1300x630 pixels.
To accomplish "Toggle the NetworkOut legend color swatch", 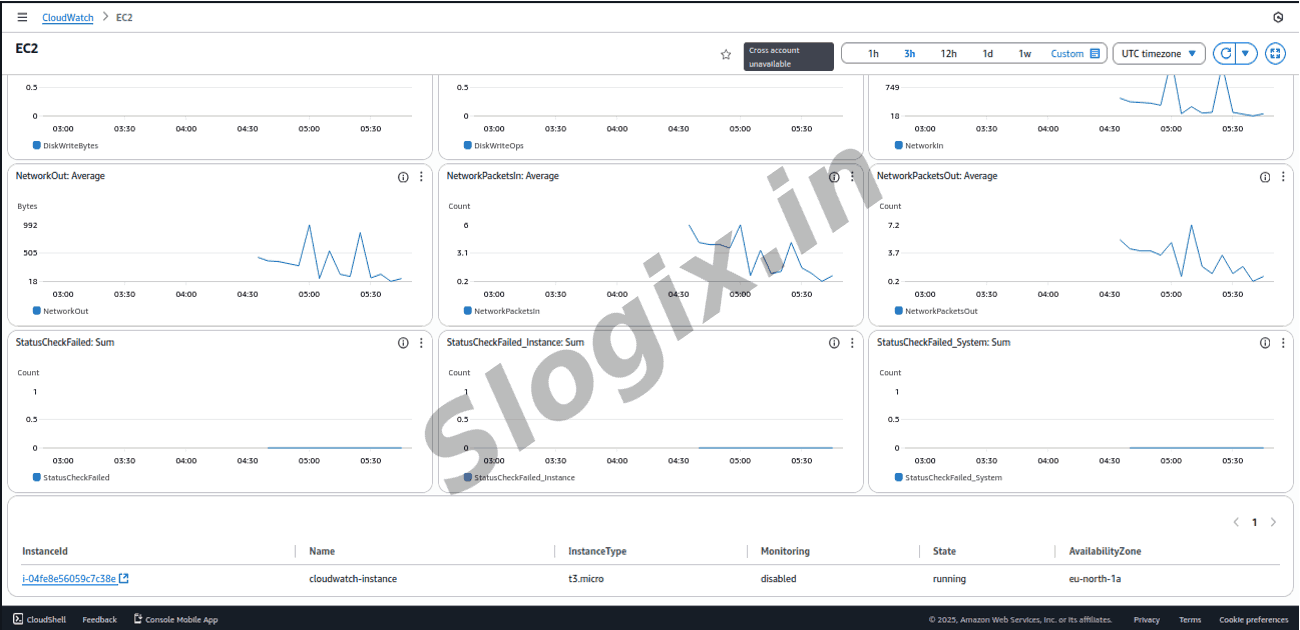I will tap(37, 311).
